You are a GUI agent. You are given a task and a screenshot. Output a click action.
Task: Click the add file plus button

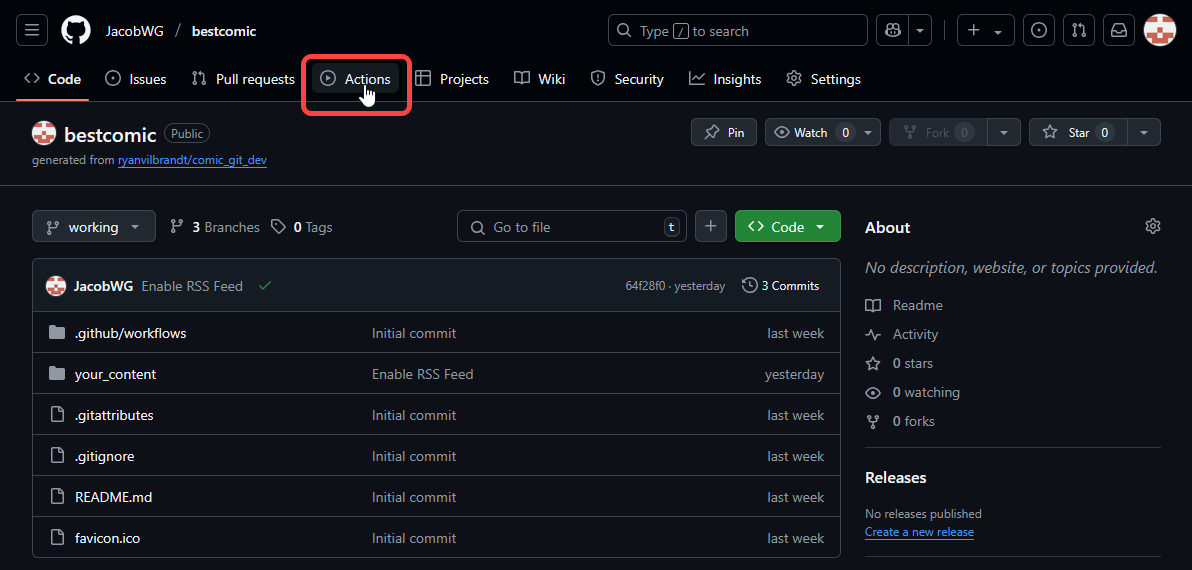point(710,227)
